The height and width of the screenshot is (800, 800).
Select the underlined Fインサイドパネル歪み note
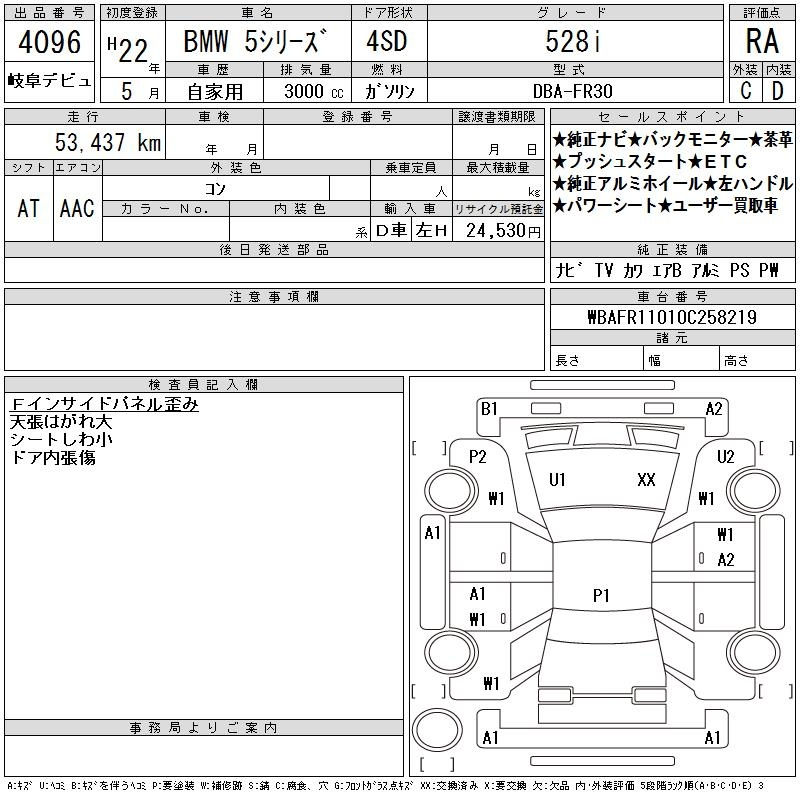pos(104,404)
